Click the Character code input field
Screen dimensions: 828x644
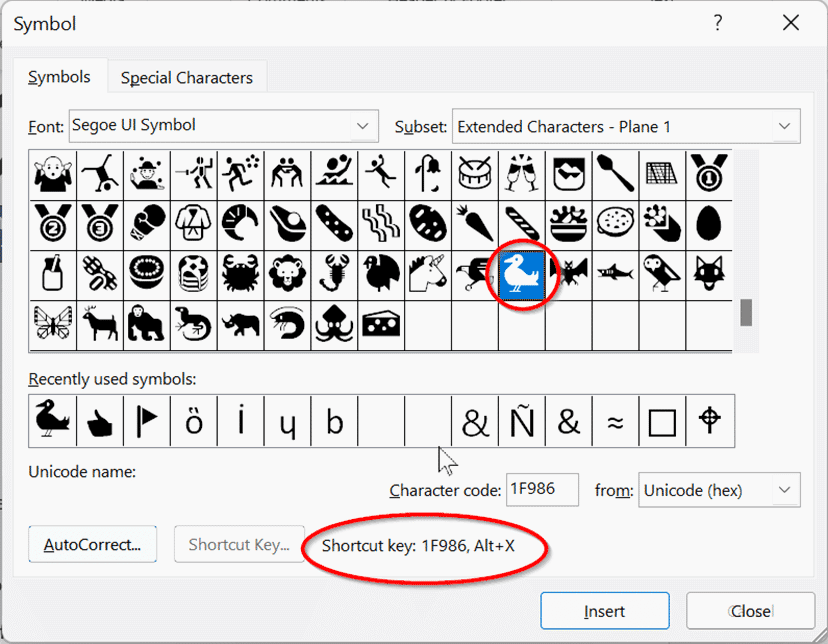542,490
